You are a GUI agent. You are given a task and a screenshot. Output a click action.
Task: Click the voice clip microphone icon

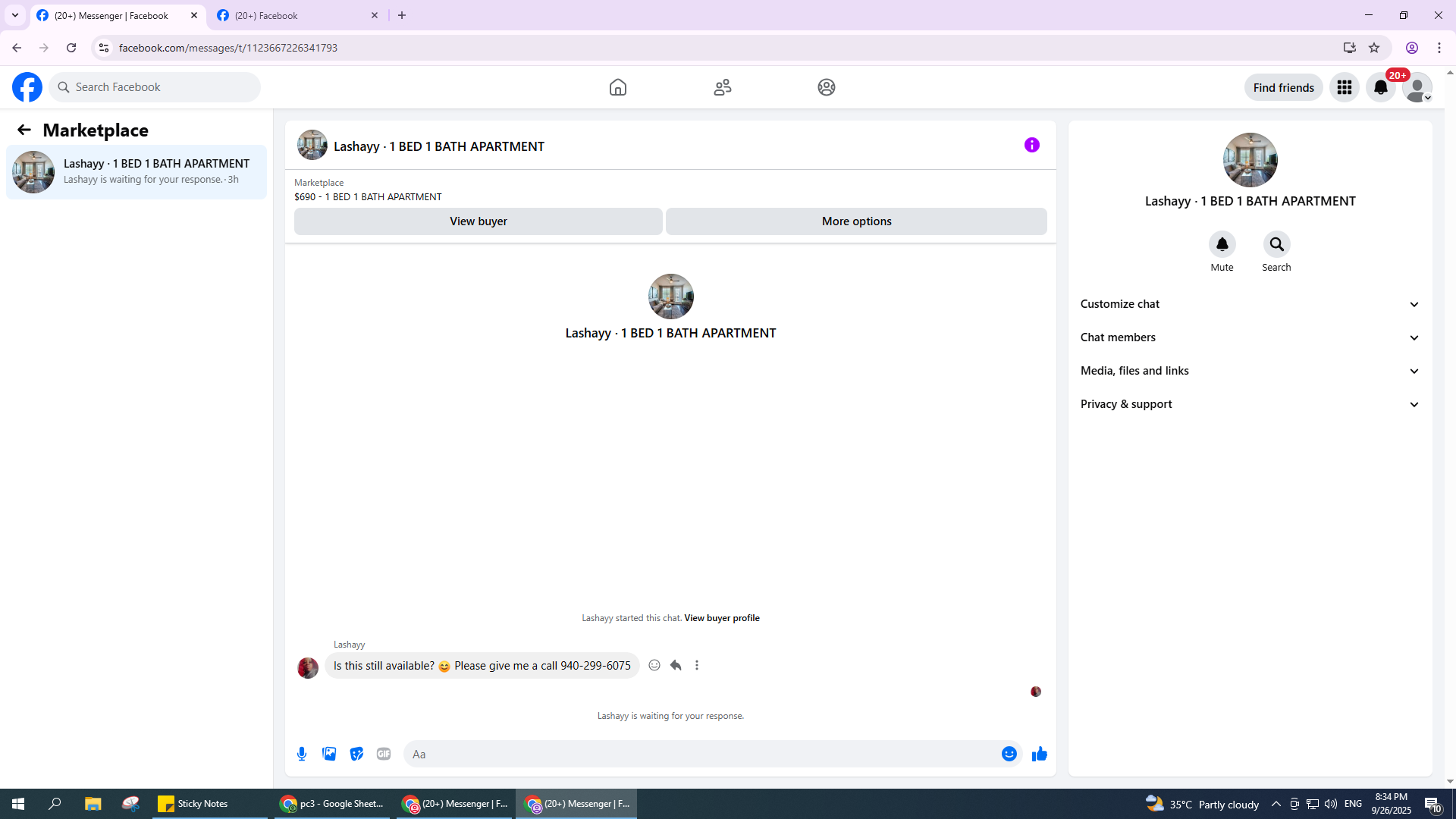click(302, 754)
